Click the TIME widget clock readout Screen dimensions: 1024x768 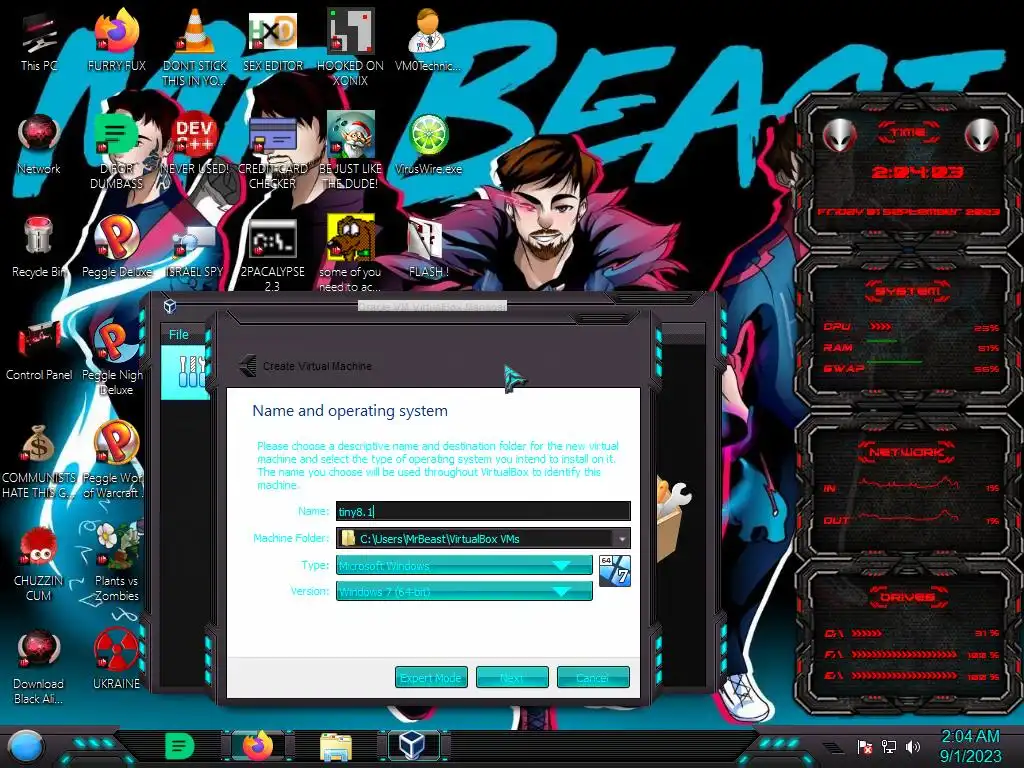pos(917,172)
